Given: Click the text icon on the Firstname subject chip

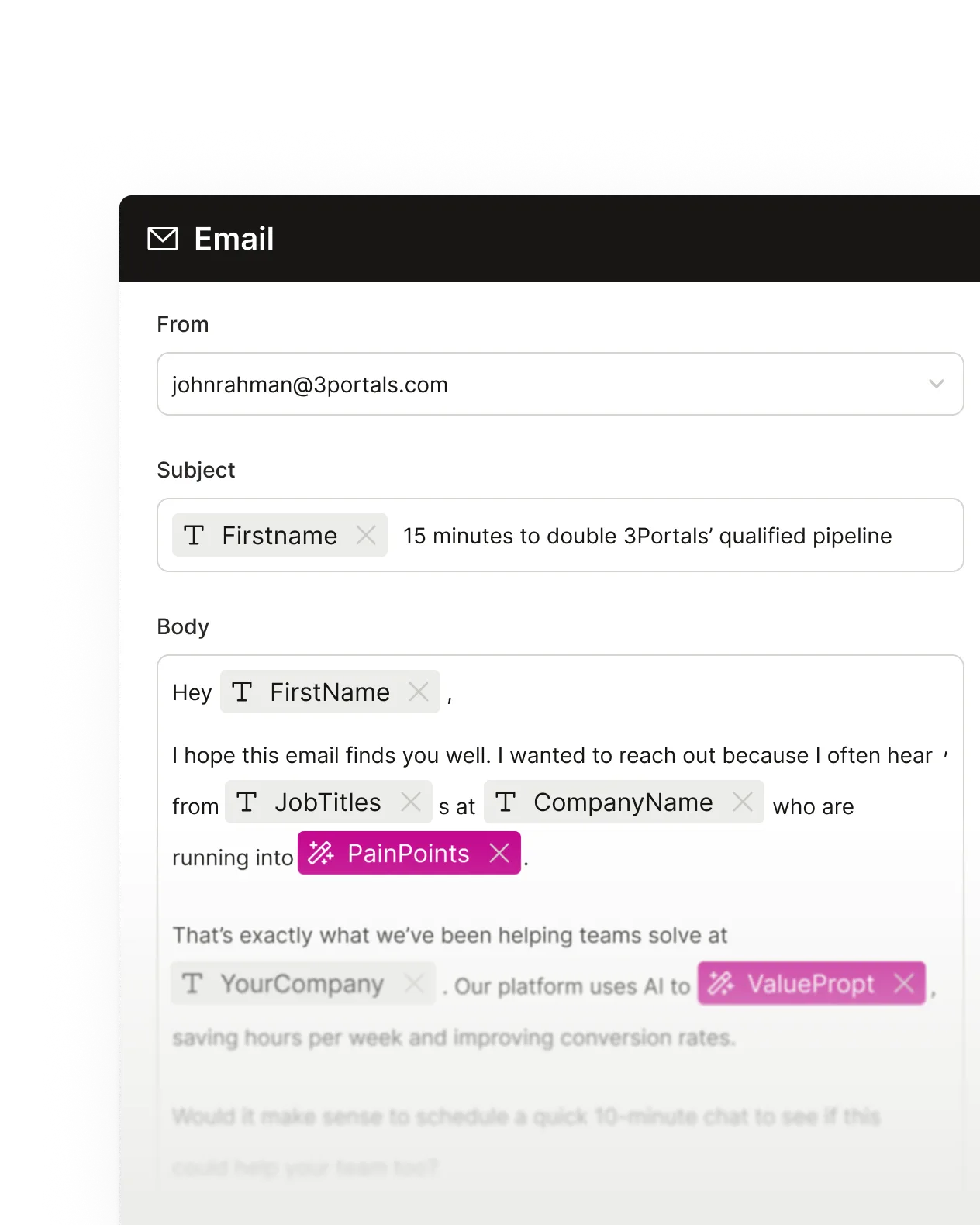Looking at the screenshot, I should [194, 535].
